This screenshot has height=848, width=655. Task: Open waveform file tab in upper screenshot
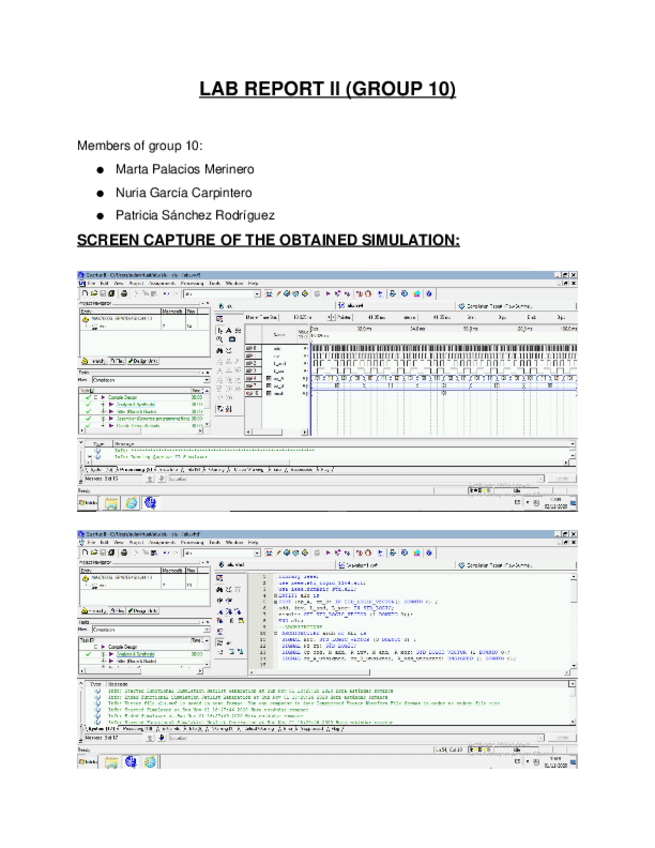[351, 306]
